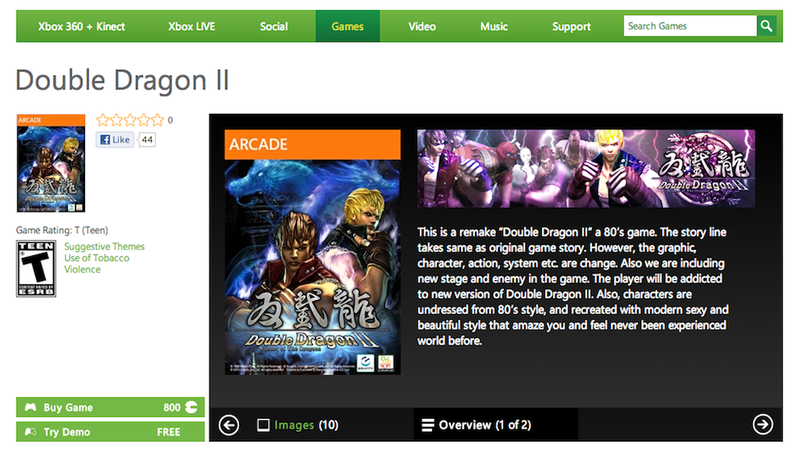Click the Facebook Like button
This screenshot has width=800, height=450.
pos(115,140)
